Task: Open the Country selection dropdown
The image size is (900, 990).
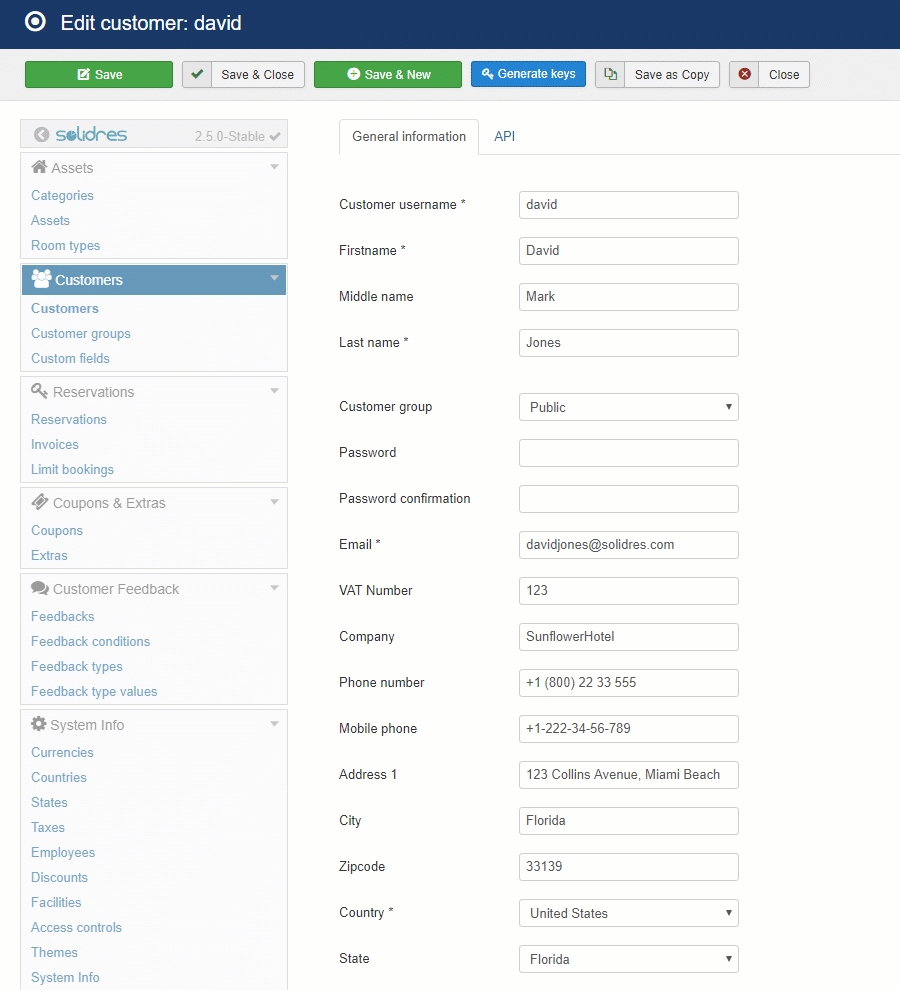Action: coord(628,913)
